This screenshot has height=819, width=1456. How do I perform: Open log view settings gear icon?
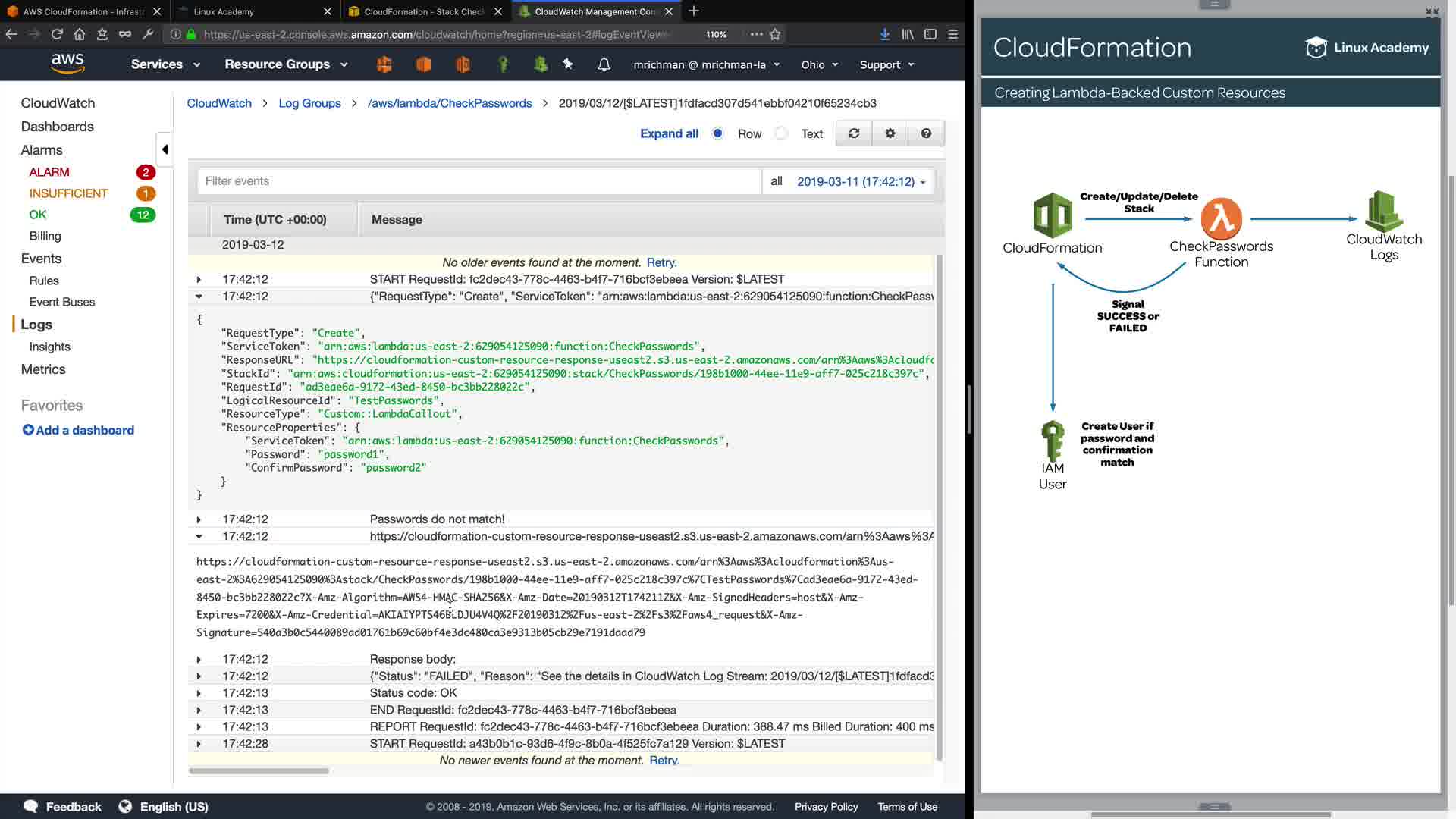pos(890,133)
